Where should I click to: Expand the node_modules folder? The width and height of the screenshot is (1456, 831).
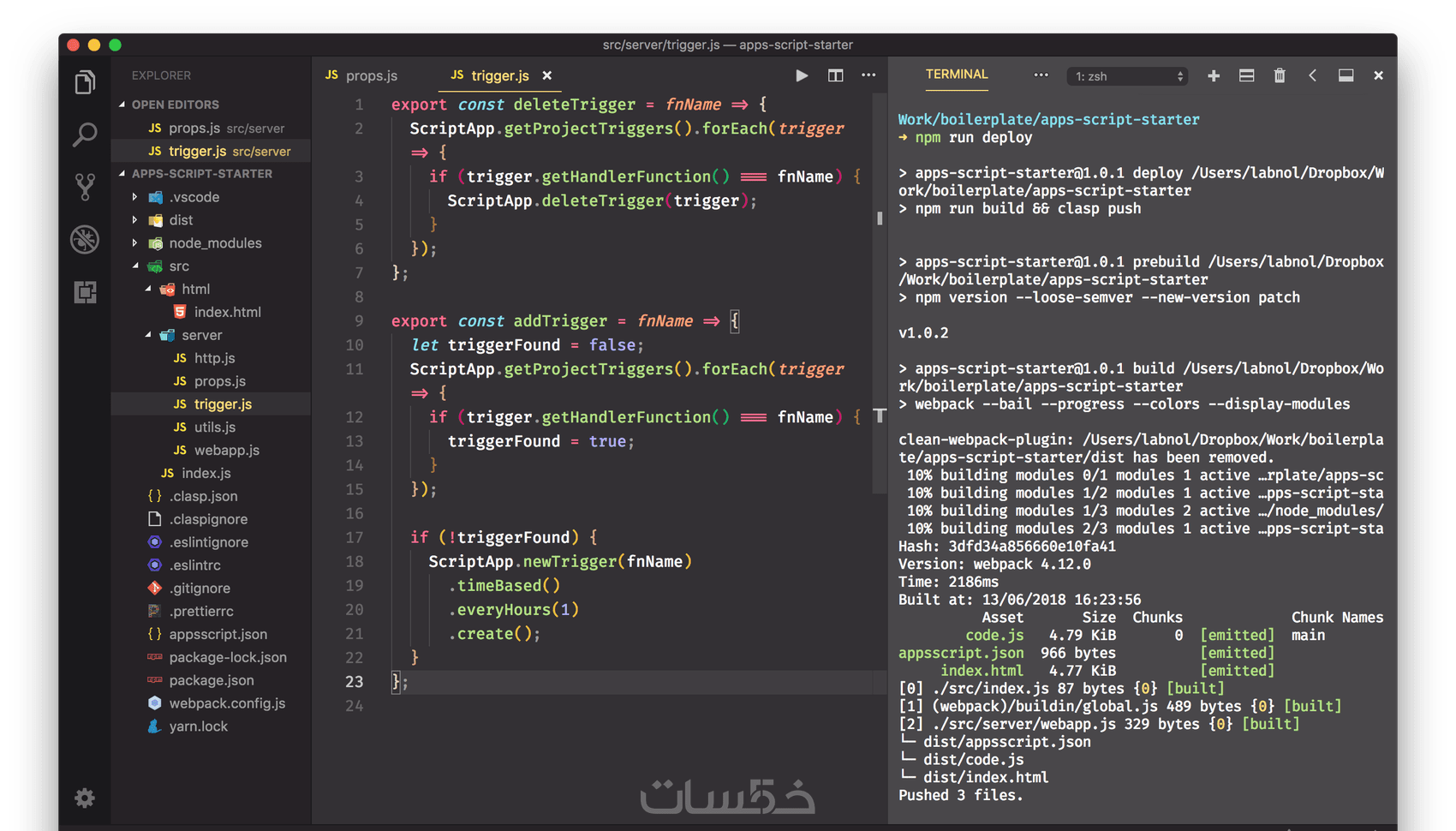click(x=215, y=243)
